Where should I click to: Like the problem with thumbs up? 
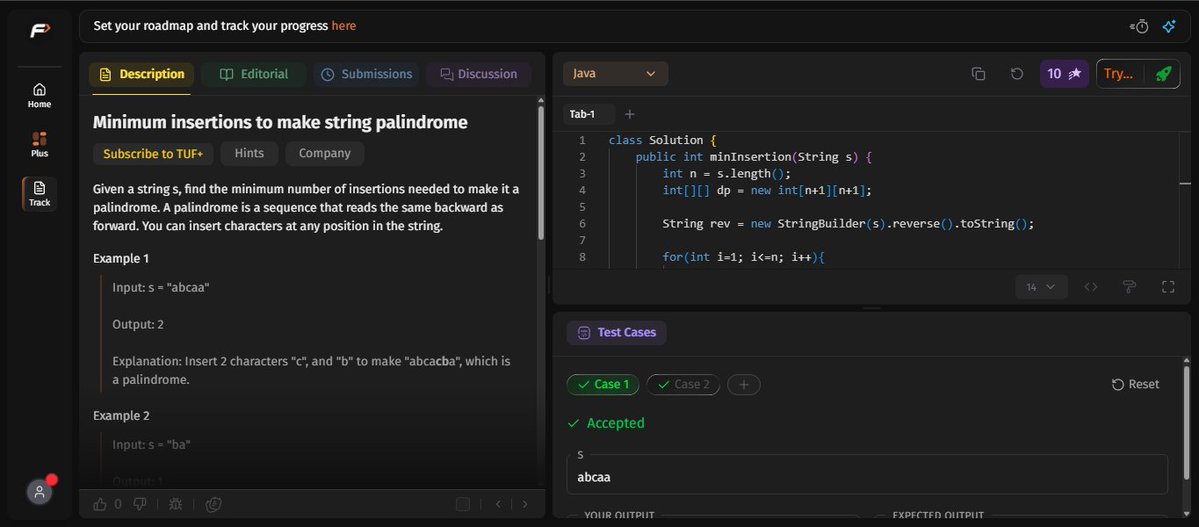coord(100,504)
